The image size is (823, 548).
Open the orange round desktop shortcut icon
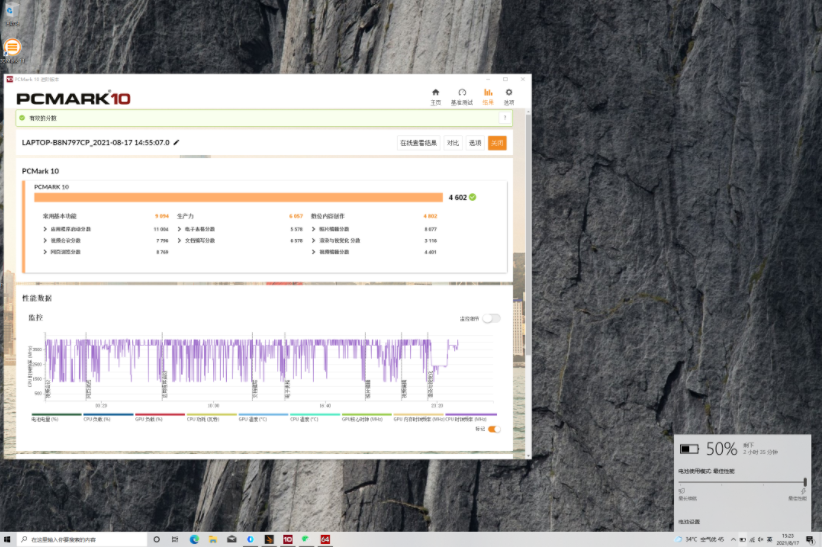pos(12,47)
